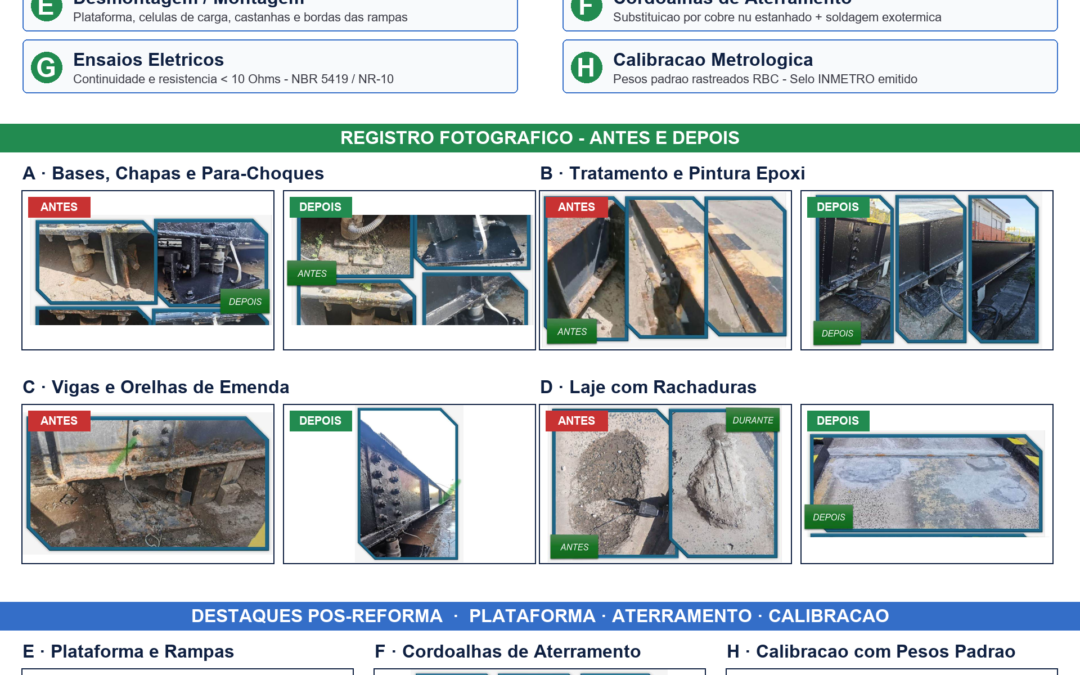Click the green H circle icon
This screenshot has width=1080, height=675.
coord(586,68)
